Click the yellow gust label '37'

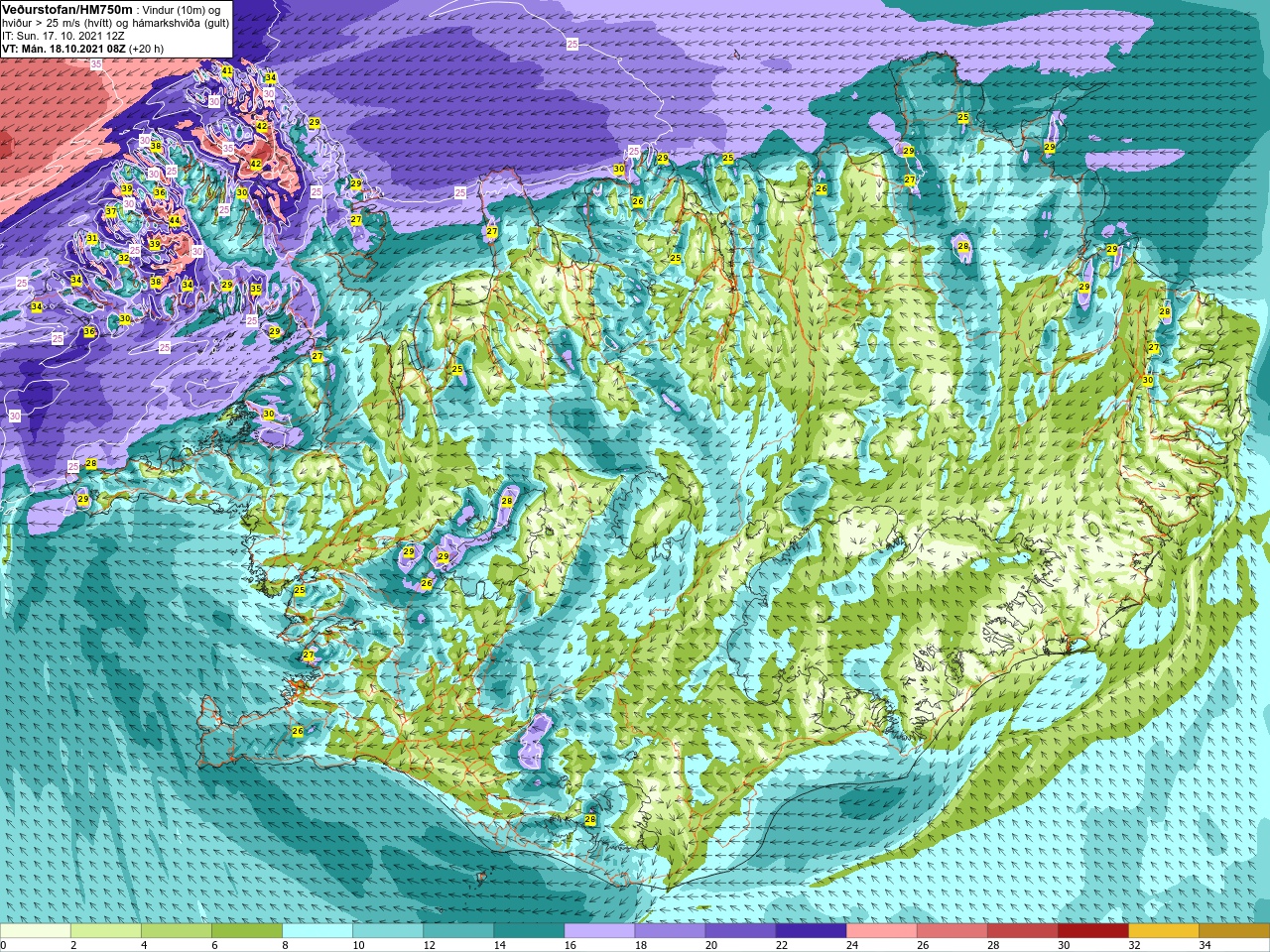coord(111,212)
